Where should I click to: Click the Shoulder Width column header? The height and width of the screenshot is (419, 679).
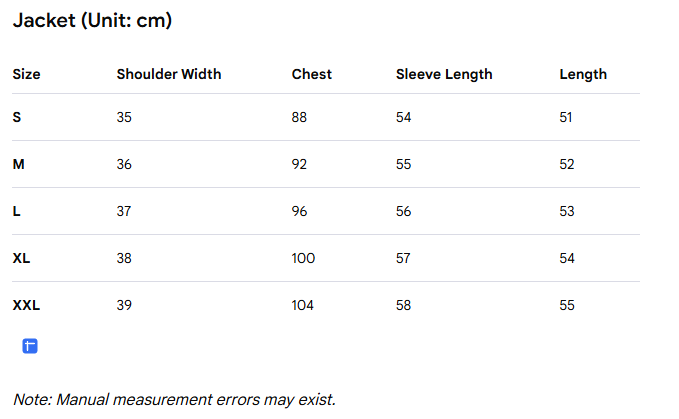click(x=169, y=74)
